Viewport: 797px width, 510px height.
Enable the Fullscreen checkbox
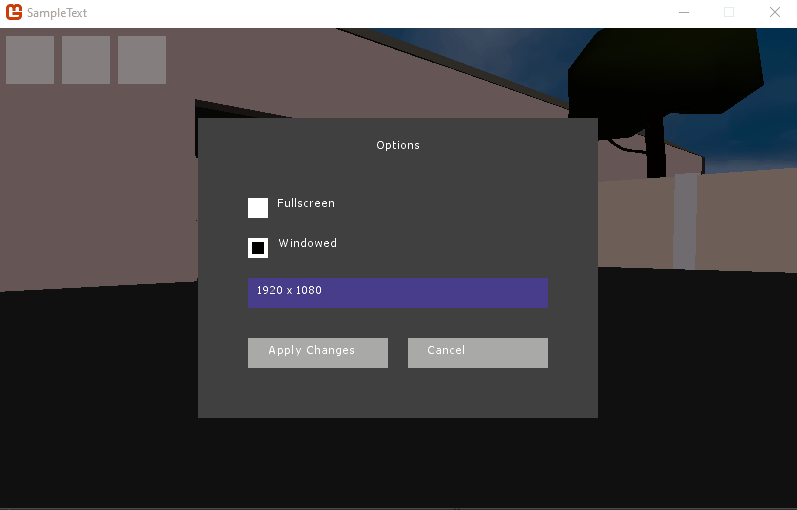click(258, 208)
